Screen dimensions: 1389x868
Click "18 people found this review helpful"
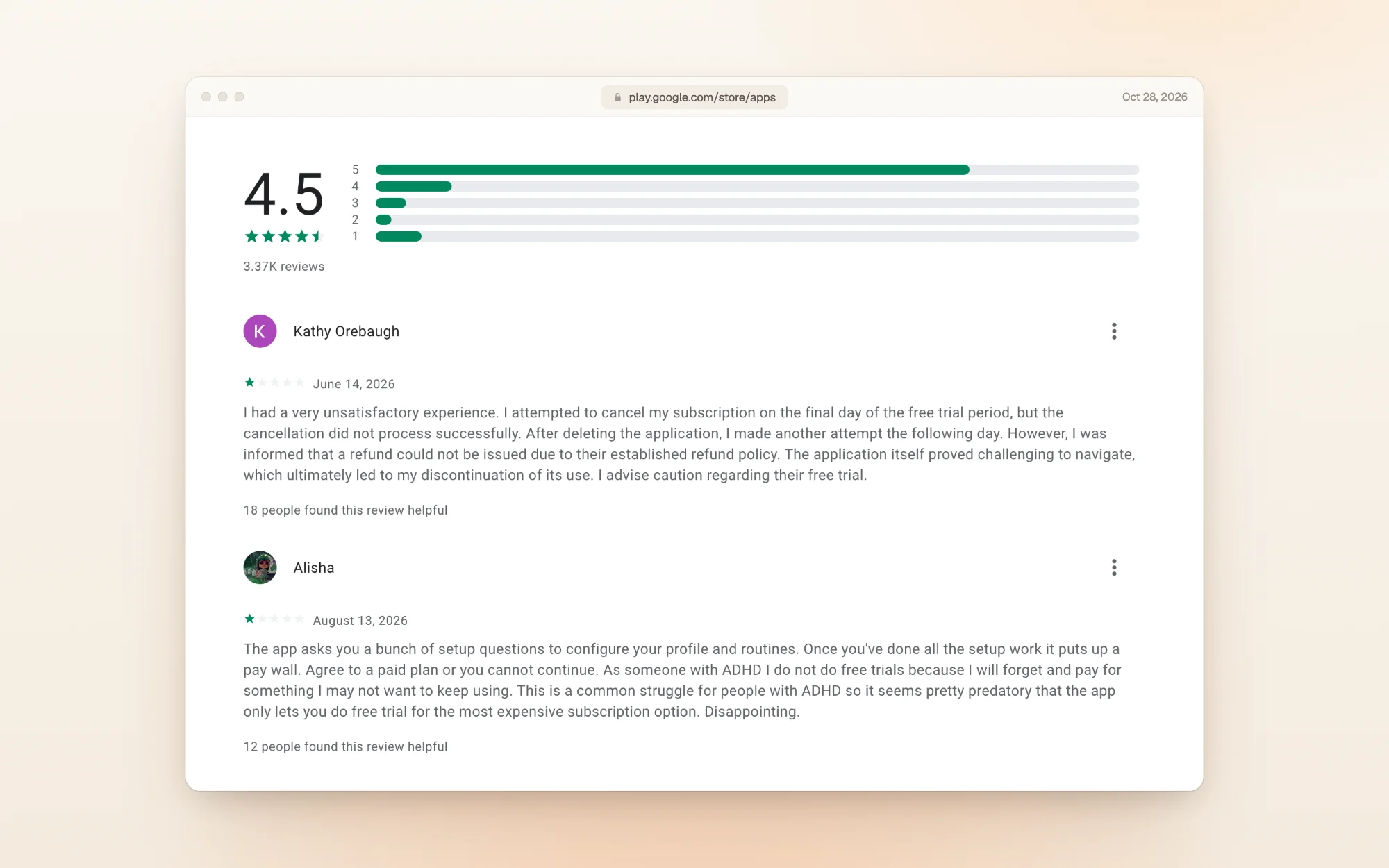tap(345, 510)
